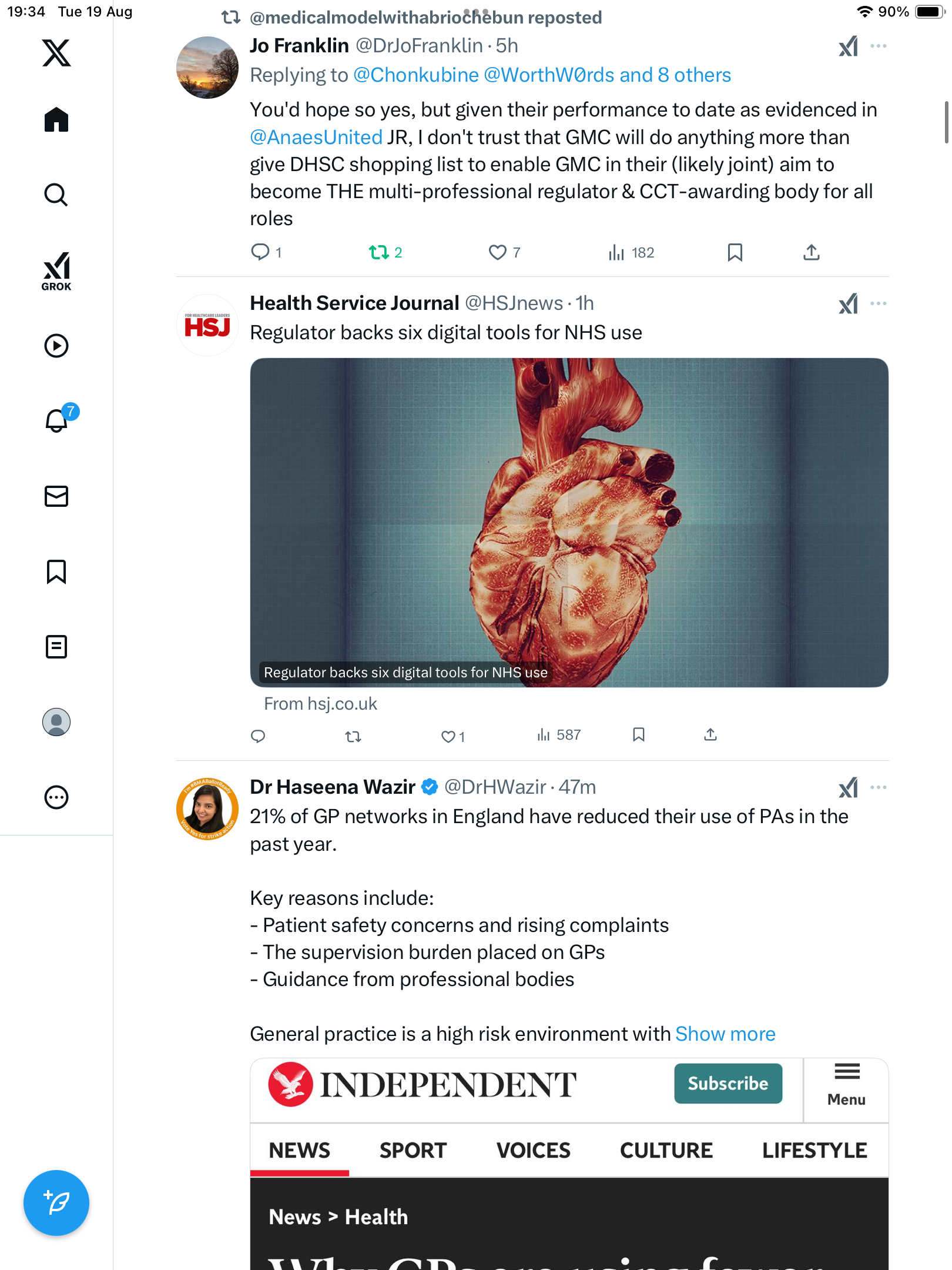Open the heart image article card
The image size is (952, 1270).
pos(569,522)
